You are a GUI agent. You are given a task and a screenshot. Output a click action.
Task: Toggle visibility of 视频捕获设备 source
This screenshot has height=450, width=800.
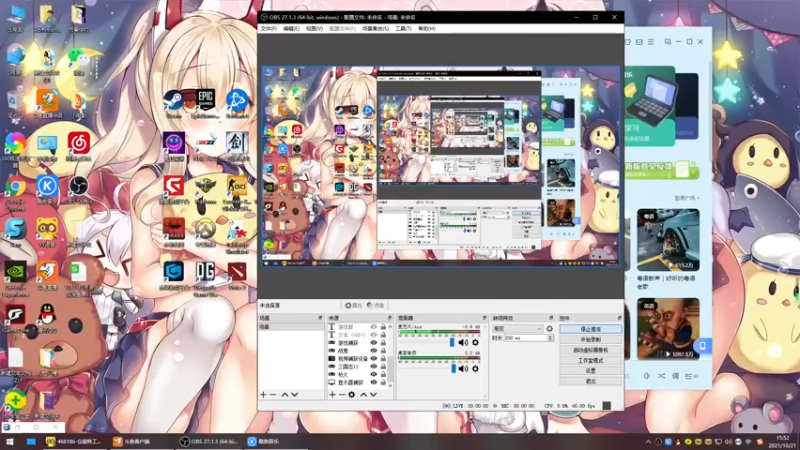(x=373, y=359)
